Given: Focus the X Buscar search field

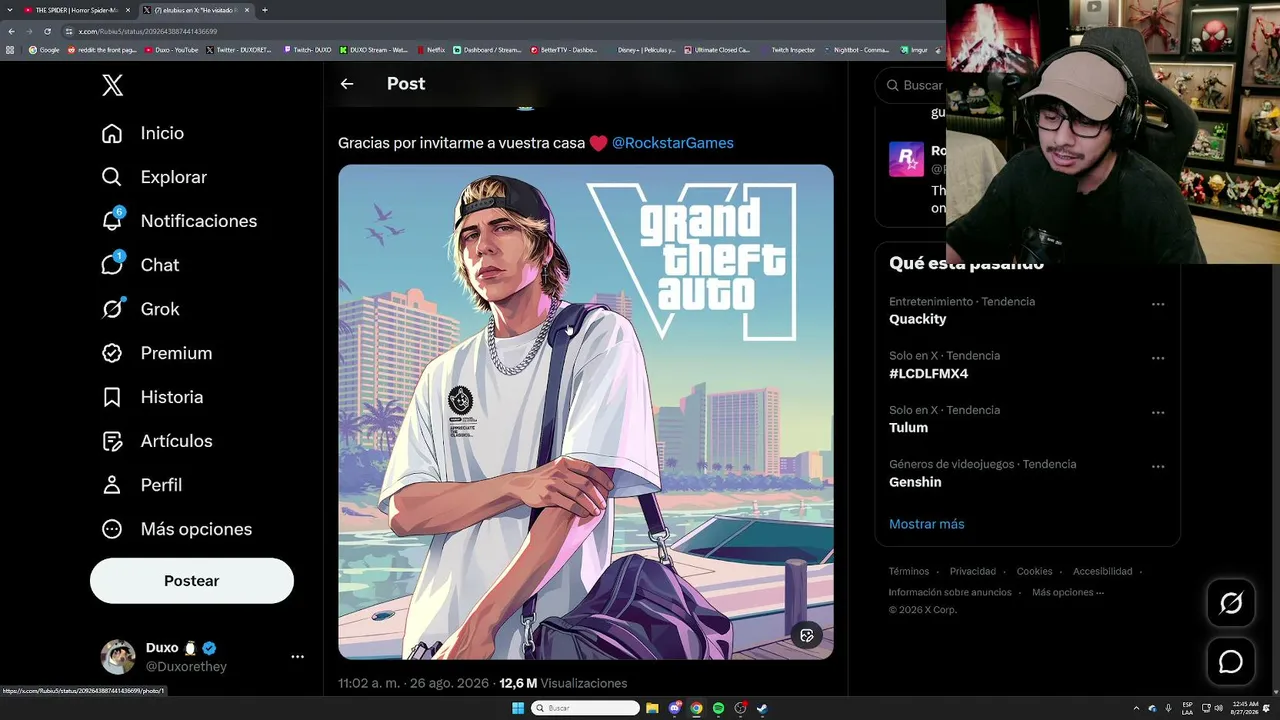Looking at the screenshot, I should [x=910, y=86].
